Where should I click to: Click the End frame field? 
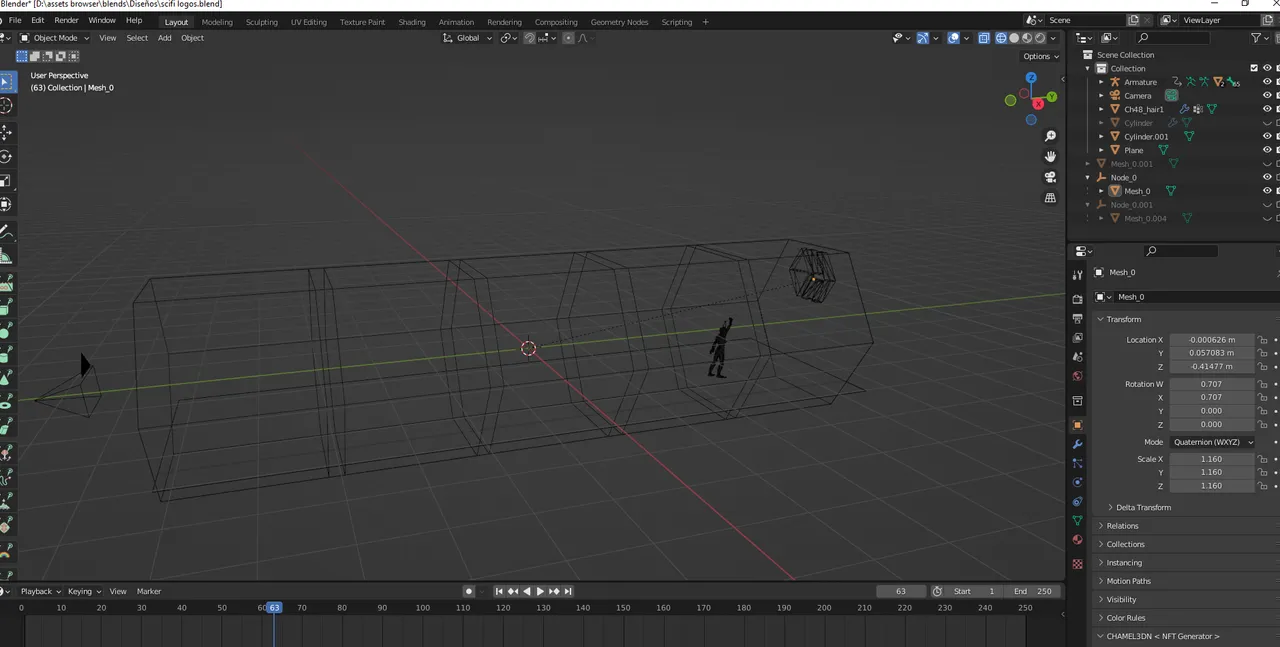pos(1031,591)
